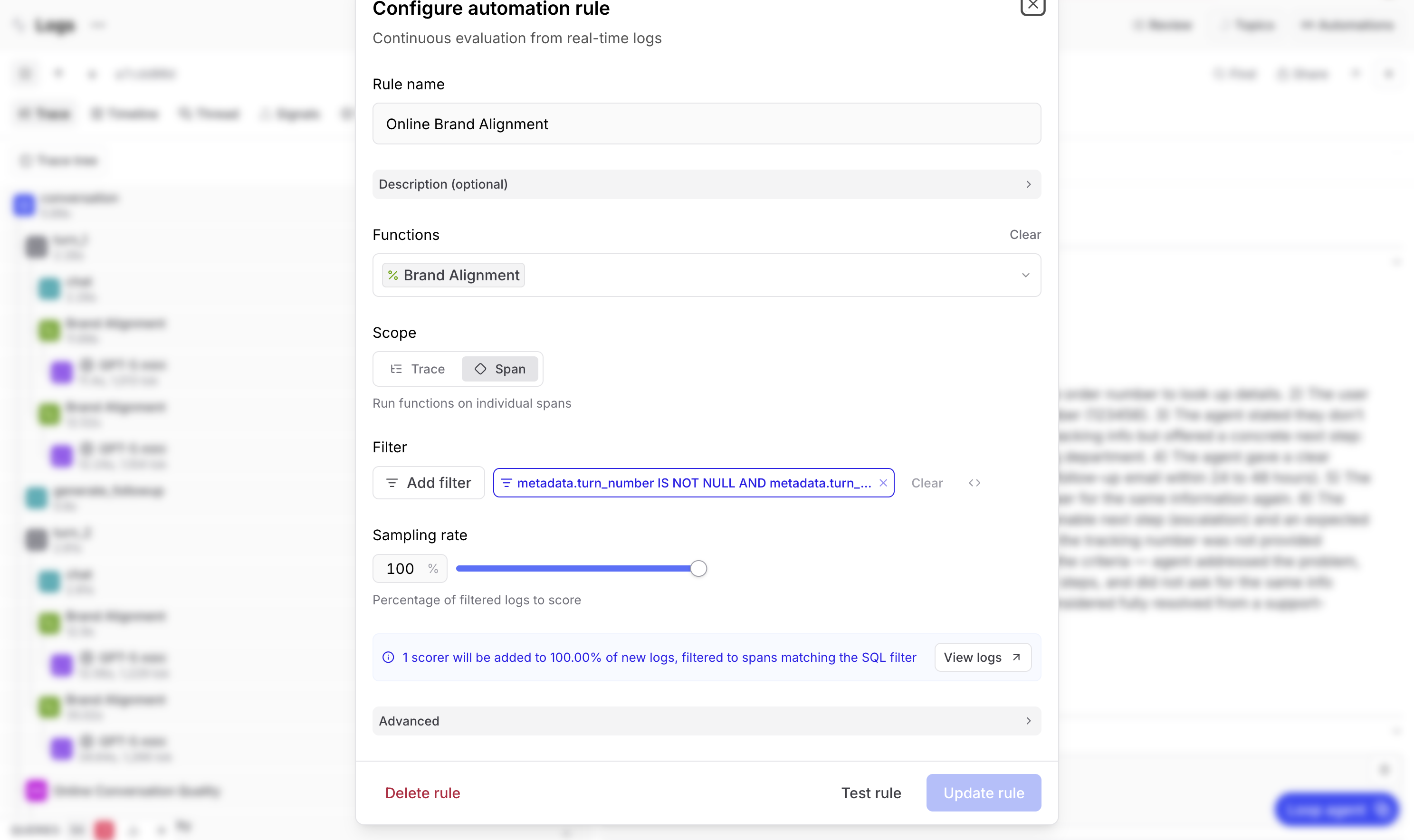
Task: Clear all filters in Filter section
Action: (x=927, y=483)
